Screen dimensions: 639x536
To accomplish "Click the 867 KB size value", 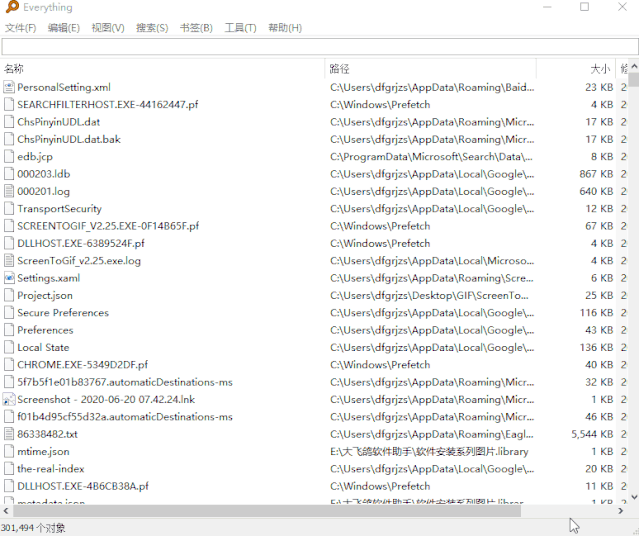I will point(596,174).
